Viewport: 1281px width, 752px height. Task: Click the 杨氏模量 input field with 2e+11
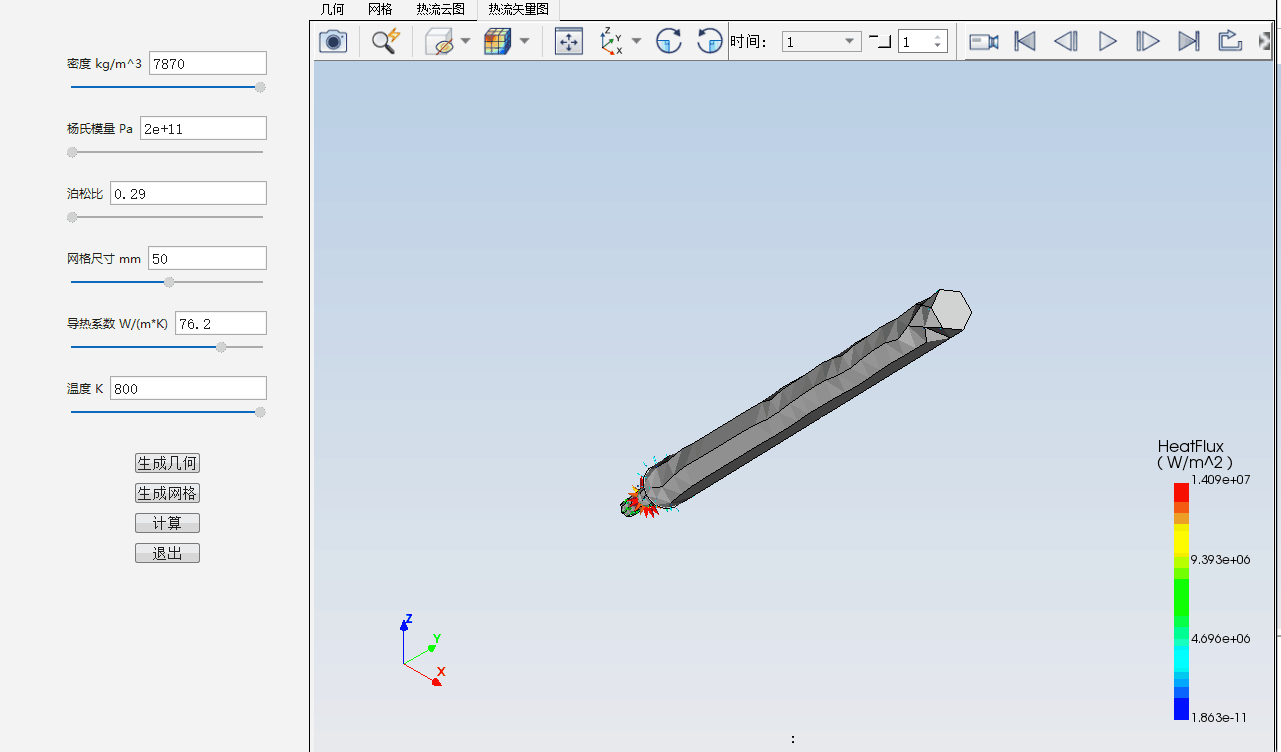tap(204, 128)
